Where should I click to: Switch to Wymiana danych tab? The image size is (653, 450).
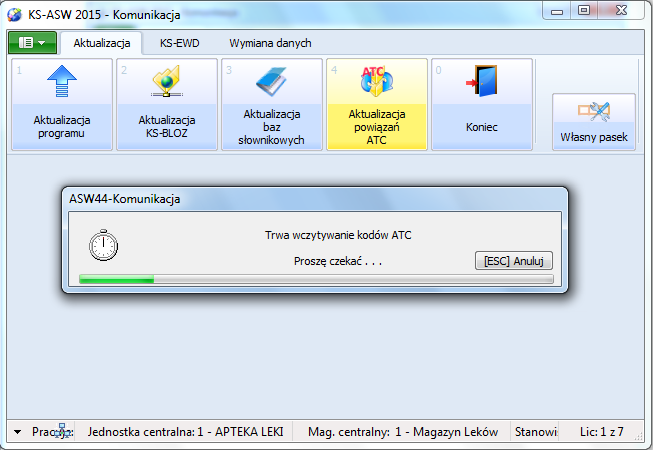[x=270, y=43]
